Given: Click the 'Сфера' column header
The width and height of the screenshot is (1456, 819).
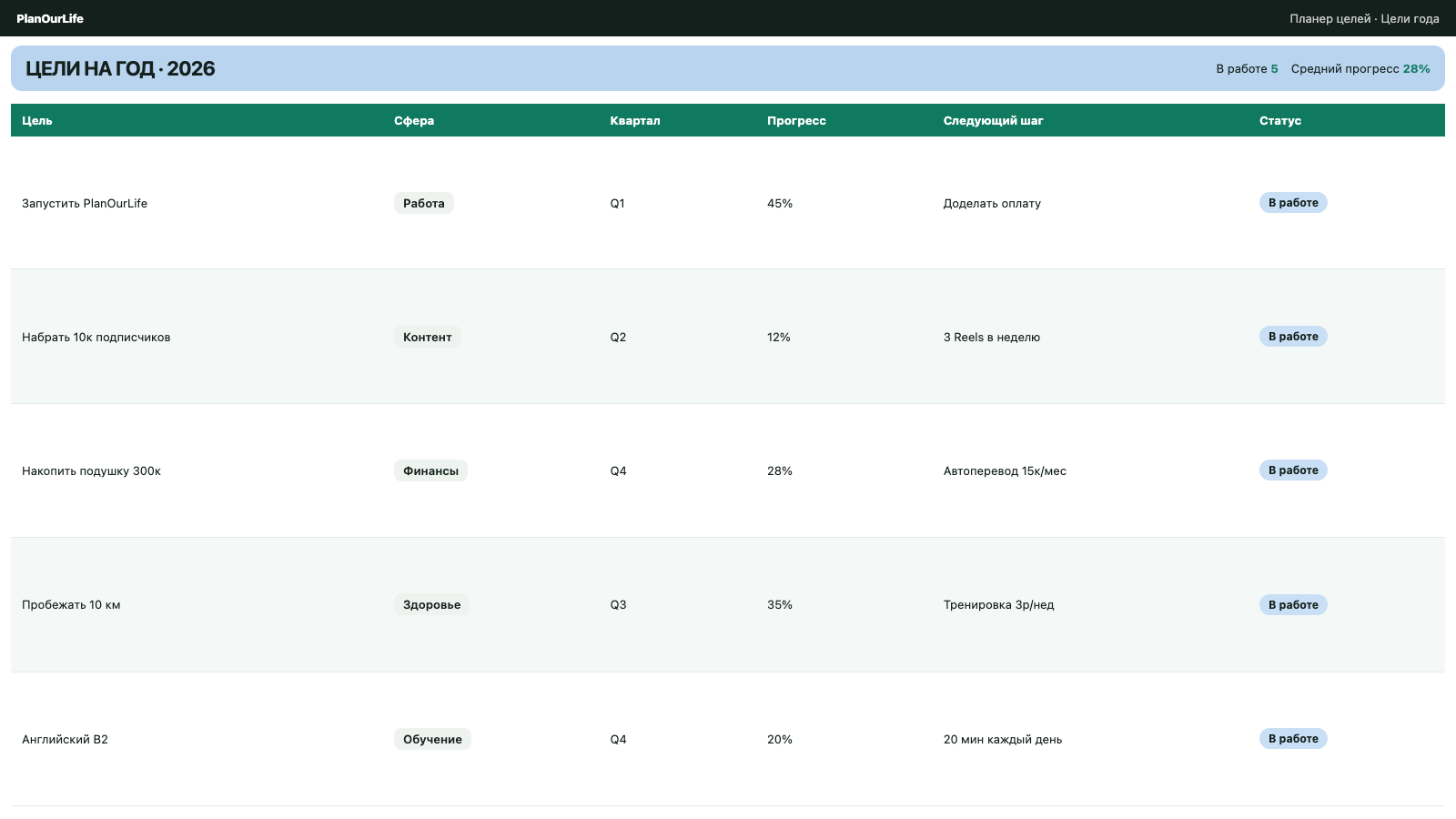Looking at the screenshot, I should pyautogui.click(x=414, y=120).
